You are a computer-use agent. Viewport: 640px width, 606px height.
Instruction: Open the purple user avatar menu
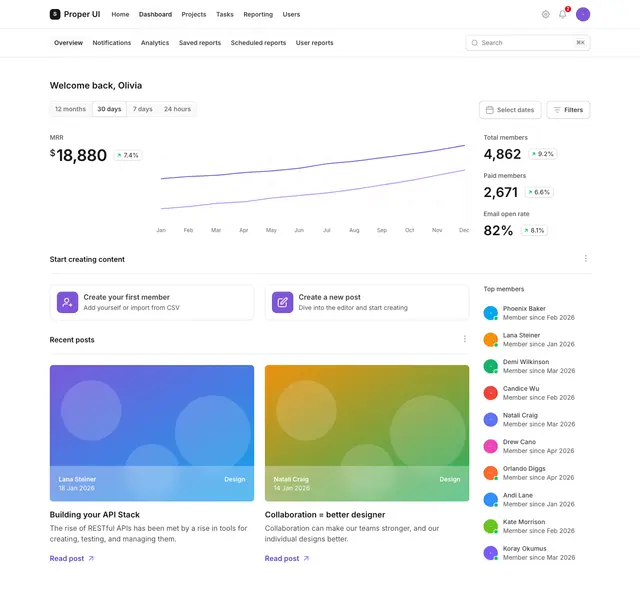(583, 14)
